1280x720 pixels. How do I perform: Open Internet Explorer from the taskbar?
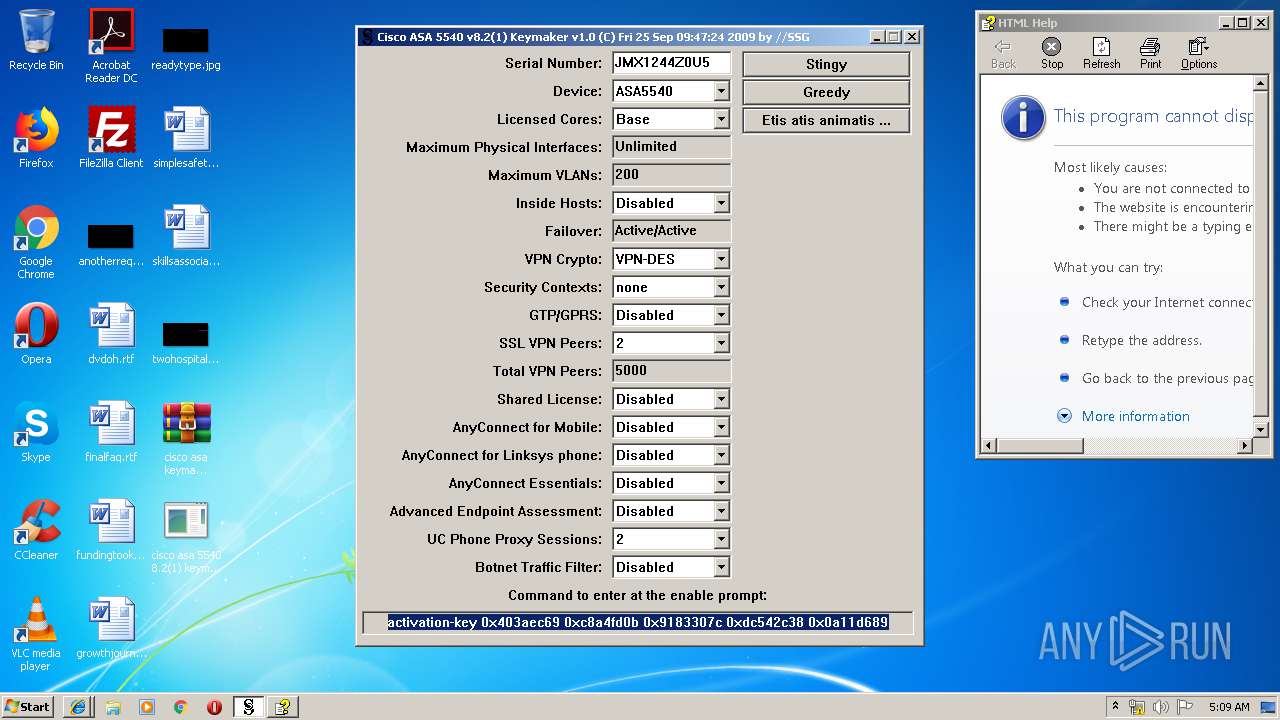pos(78,707)
